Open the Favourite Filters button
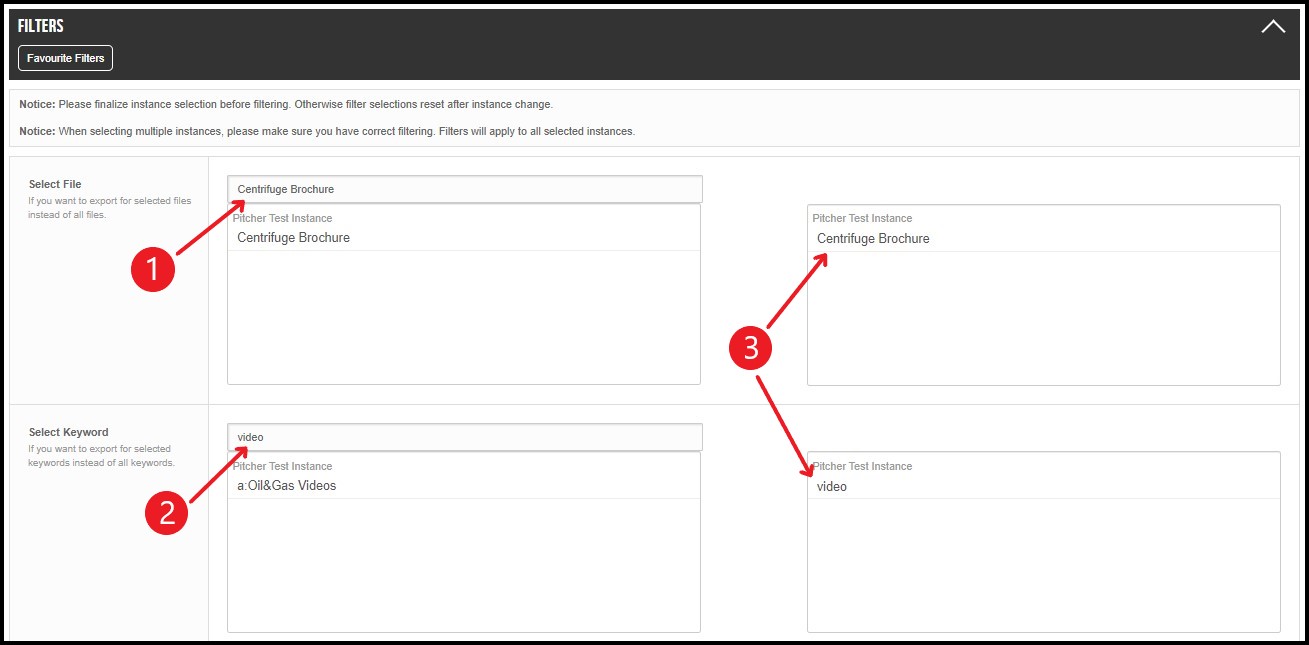Image resolution: width=1309 pixels, height=645 pixels. tap(65, 58)
